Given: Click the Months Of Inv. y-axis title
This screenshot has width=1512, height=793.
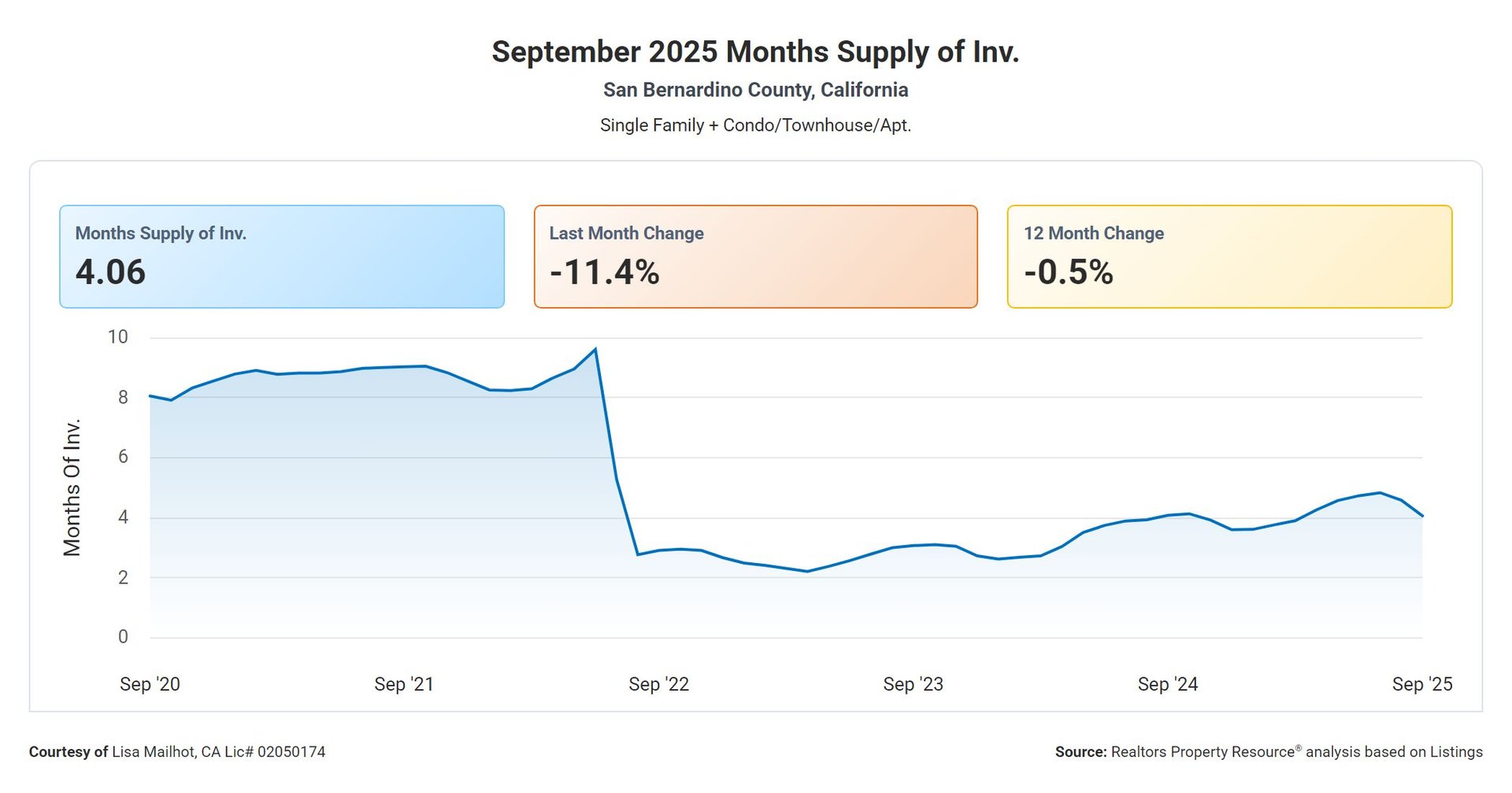Looking at the screenshot, I should pyautogui.click(x=72, y=487).
